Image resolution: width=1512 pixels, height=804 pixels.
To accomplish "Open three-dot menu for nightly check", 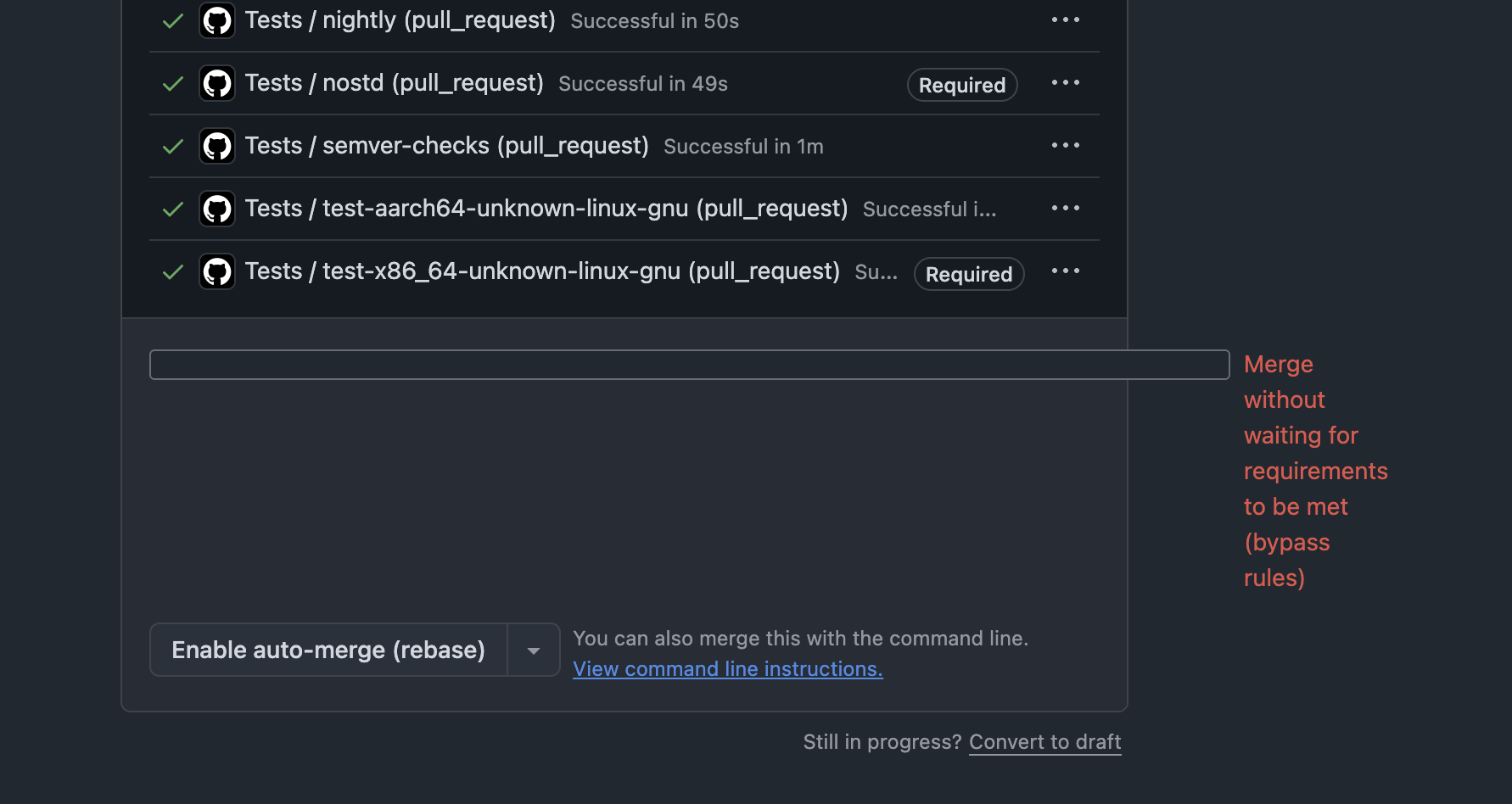I will [1066, 20].
